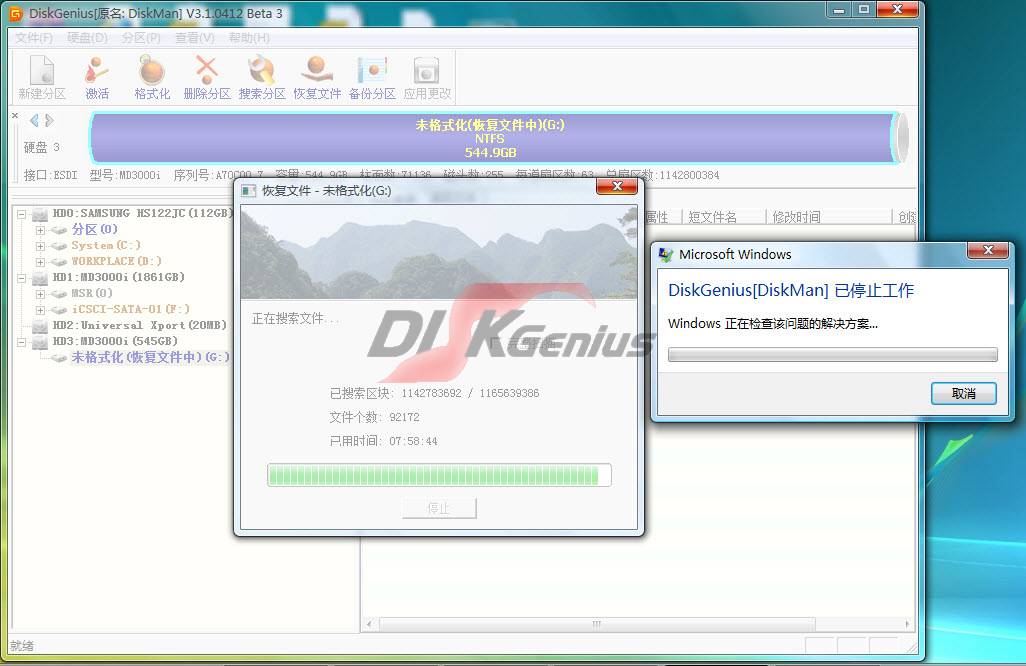Expand the MSR(0) tree node
This screenshot has height=666, width=1026.
coord(40,294)
